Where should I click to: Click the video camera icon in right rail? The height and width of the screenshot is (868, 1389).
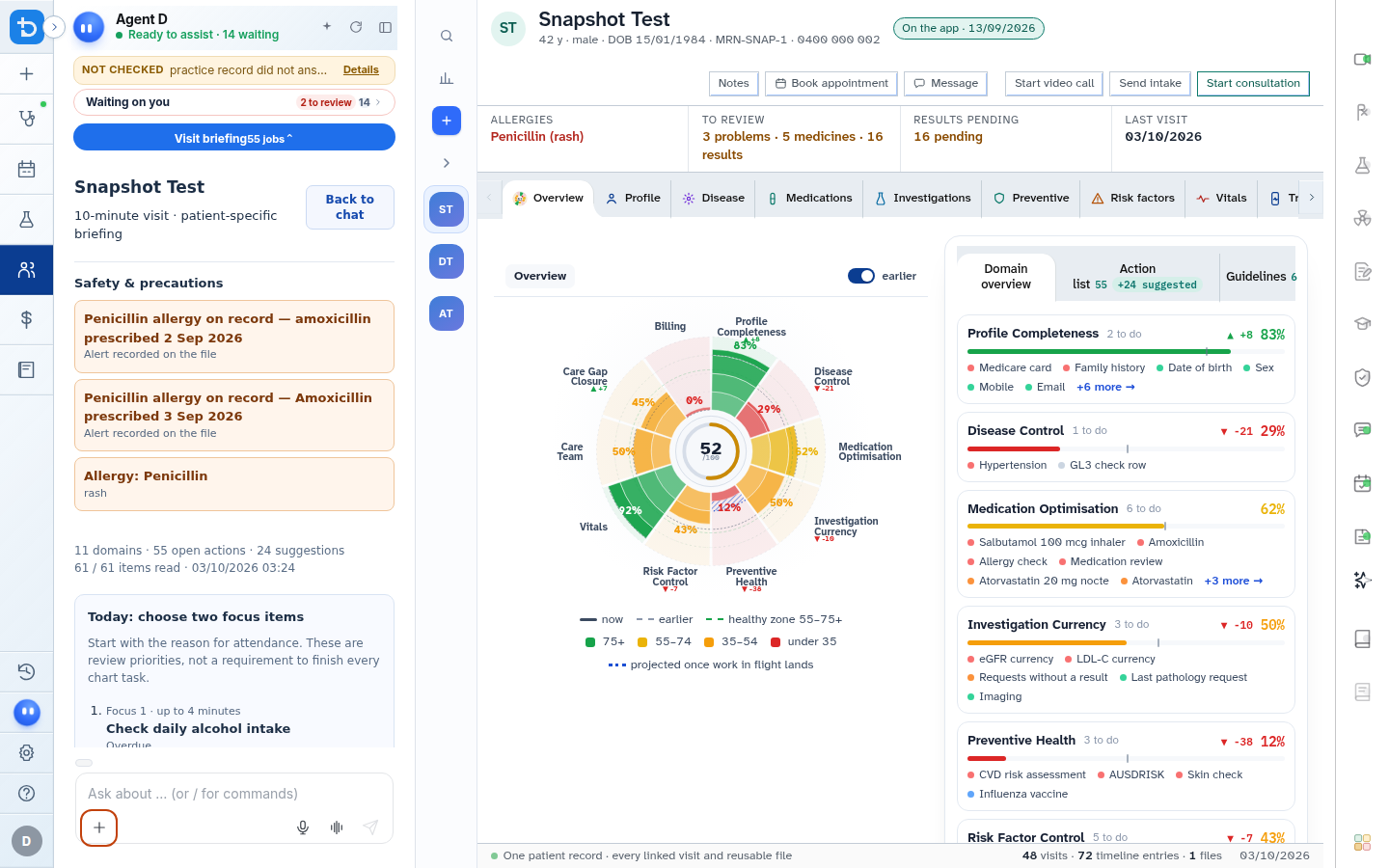tap(1362, 60)
